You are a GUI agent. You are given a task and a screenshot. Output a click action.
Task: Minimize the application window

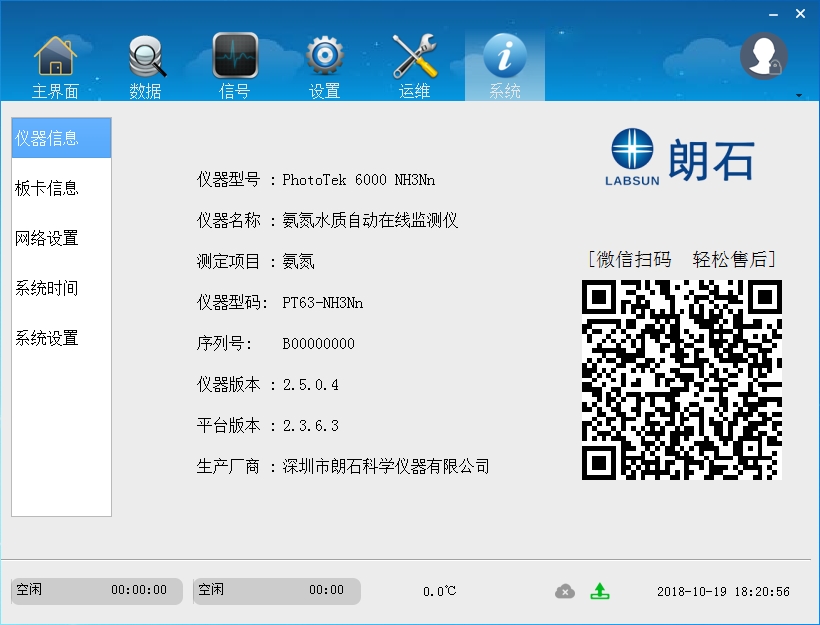(x=771, y=14)
